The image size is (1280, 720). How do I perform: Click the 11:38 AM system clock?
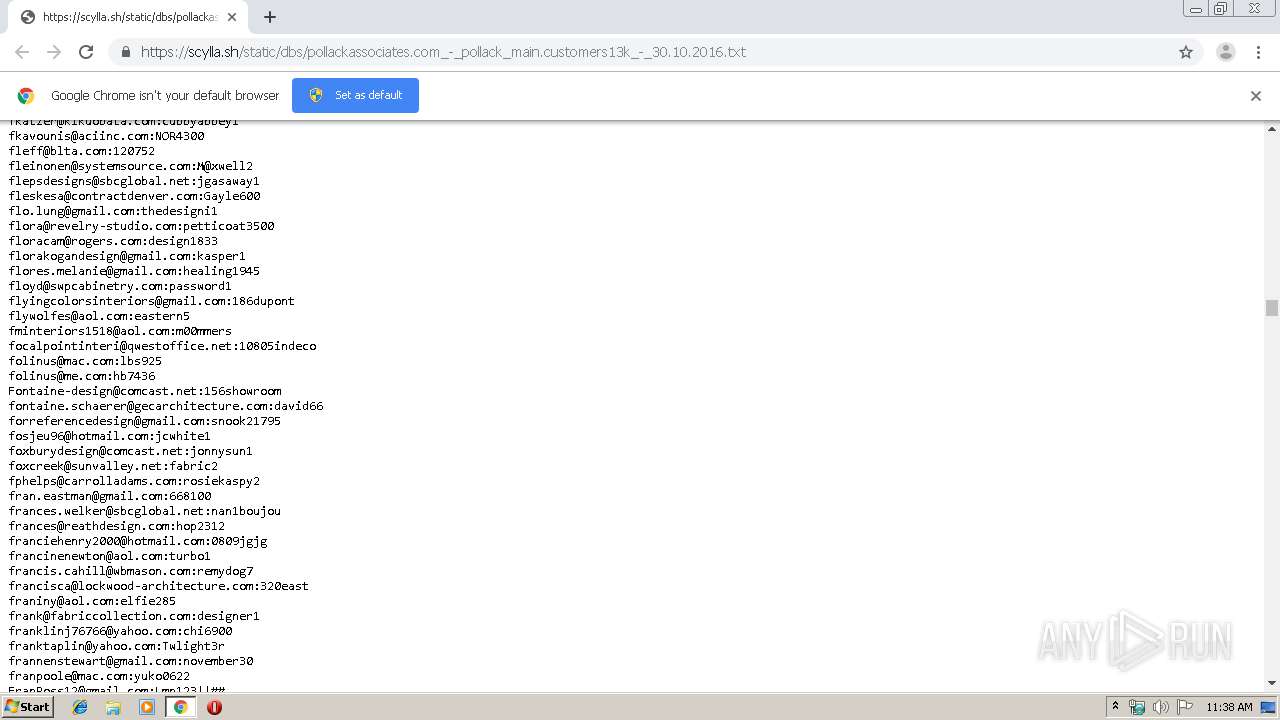1229,707
